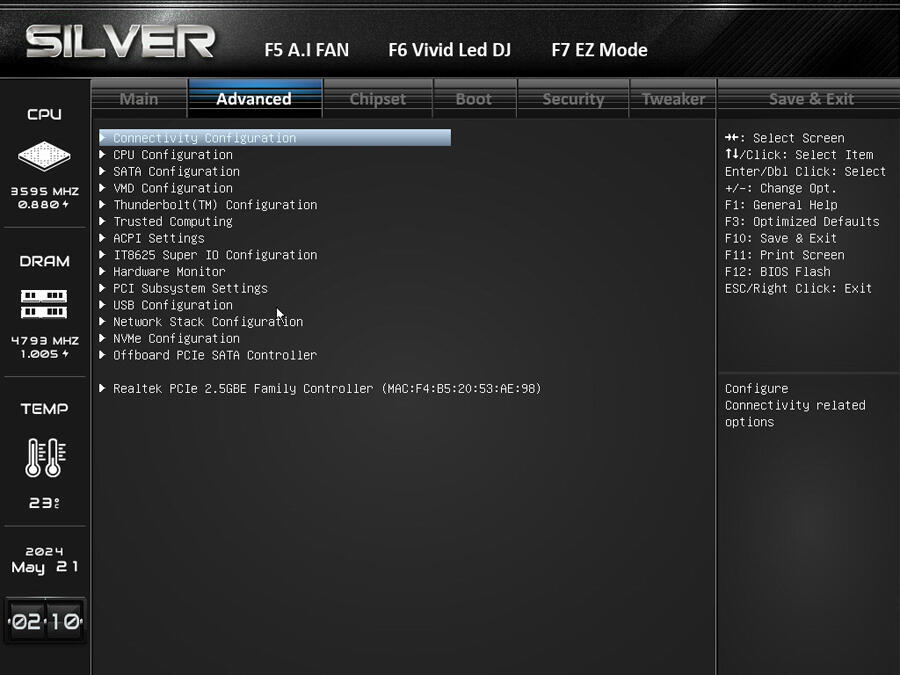Click the DRAM label in sidebar
This screenshot has height=675, width=900.
[44, 261]
